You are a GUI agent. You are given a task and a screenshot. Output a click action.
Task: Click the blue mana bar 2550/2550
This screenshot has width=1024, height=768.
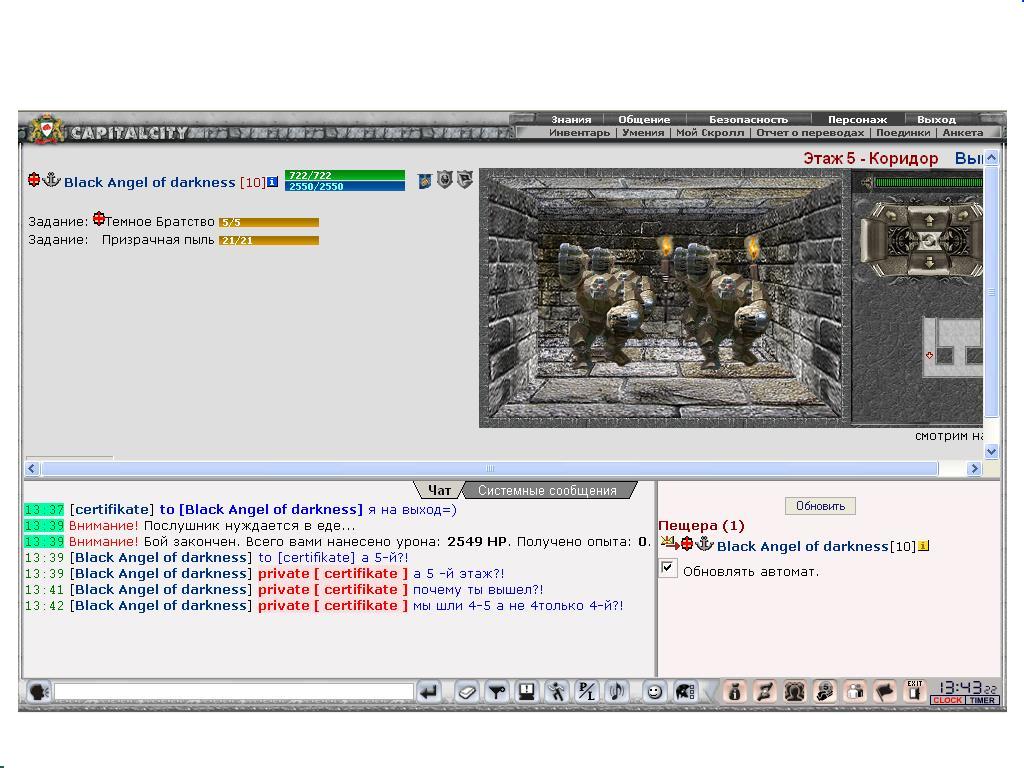pyautogui.click(x=345, y=186)
